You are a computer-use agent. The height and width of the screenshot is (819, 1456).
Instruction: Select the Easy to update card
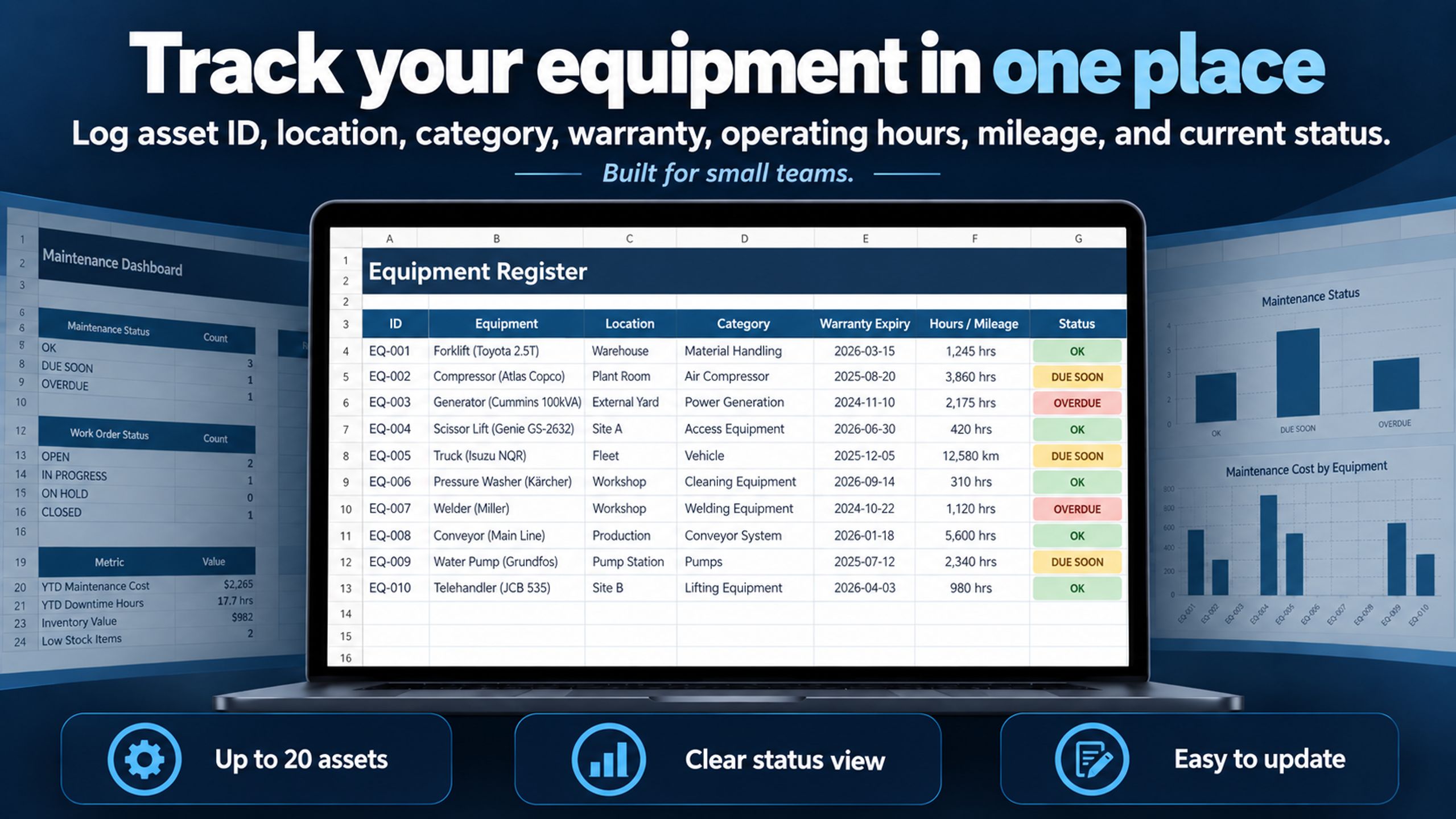click(1199, 759)
